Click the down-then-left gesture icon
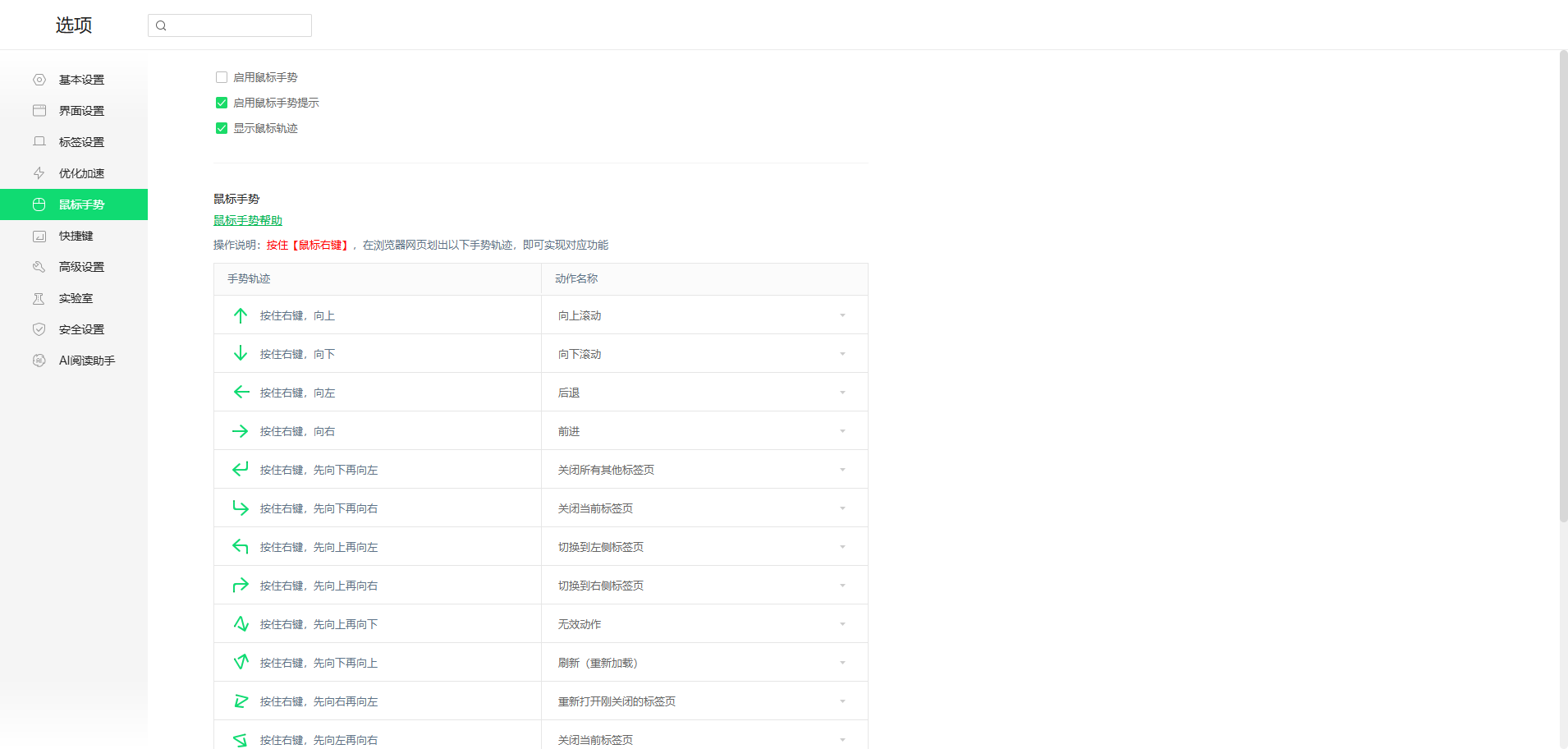This screenshot has width=1568, height=749. 241,470
